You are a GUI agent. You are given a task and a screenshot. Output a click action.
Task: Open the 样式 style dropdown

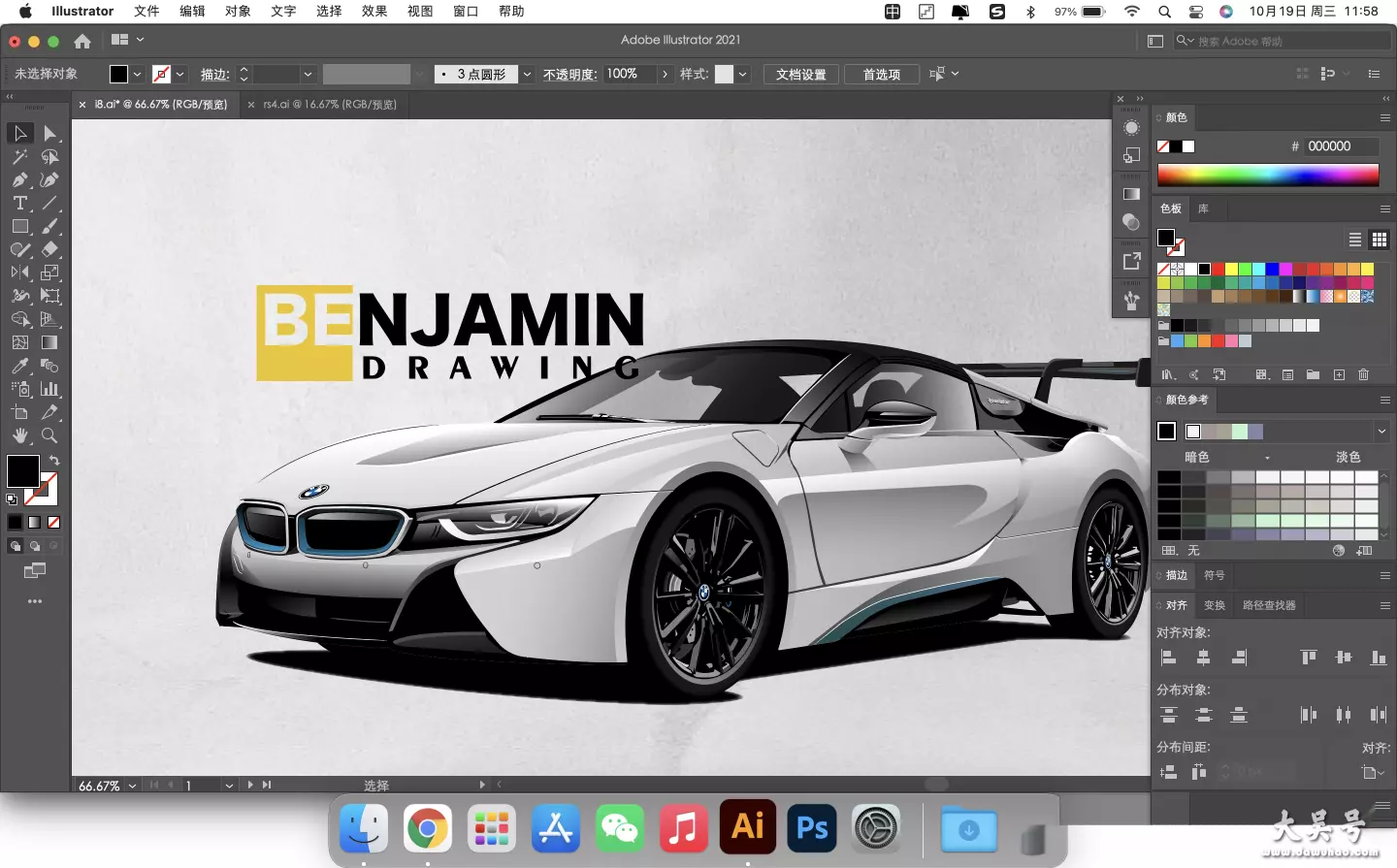(x=742, y=75)
